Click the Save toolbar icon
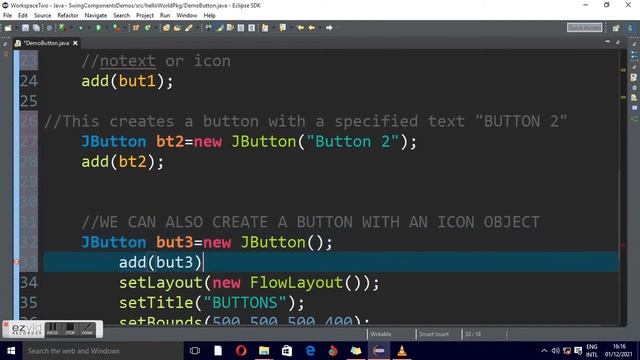This screenshot has height=360, width=640. [x=25, y=28]
